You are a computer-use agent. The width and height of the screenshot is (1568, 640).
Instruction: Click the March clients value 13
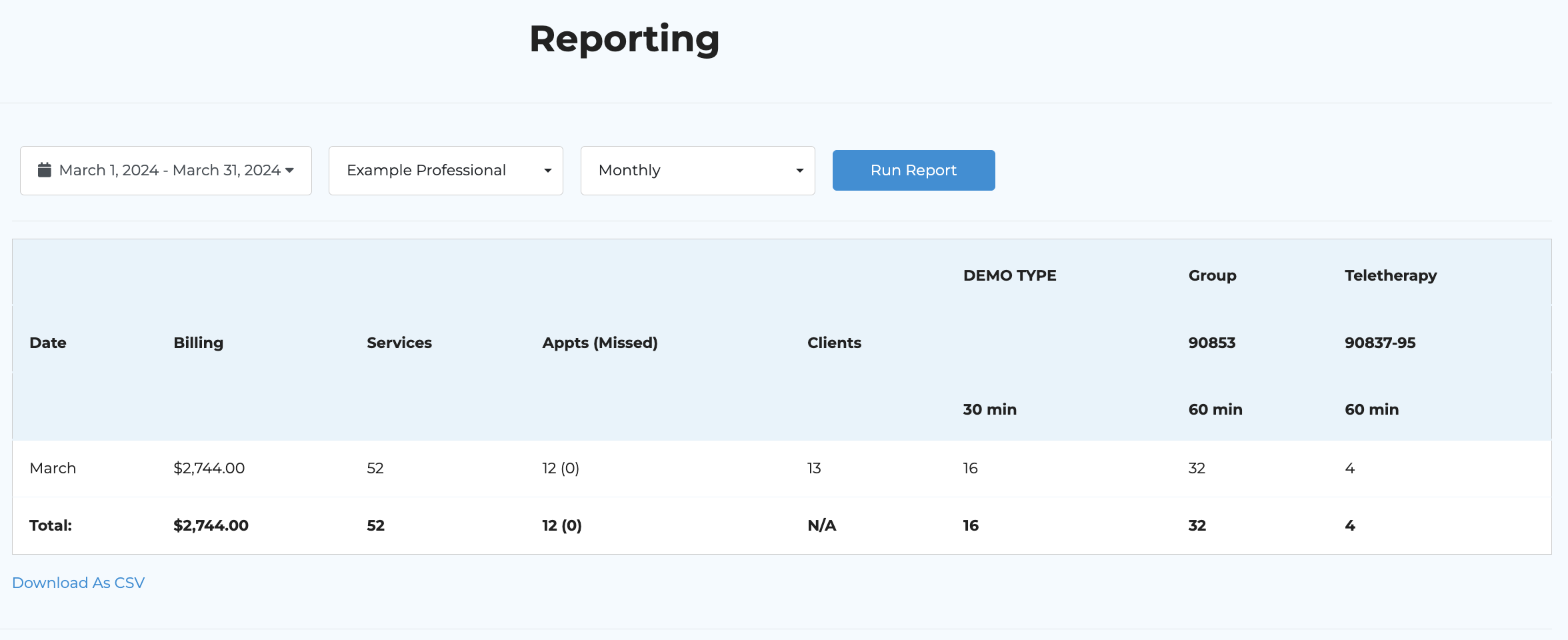tap(814, 468)
